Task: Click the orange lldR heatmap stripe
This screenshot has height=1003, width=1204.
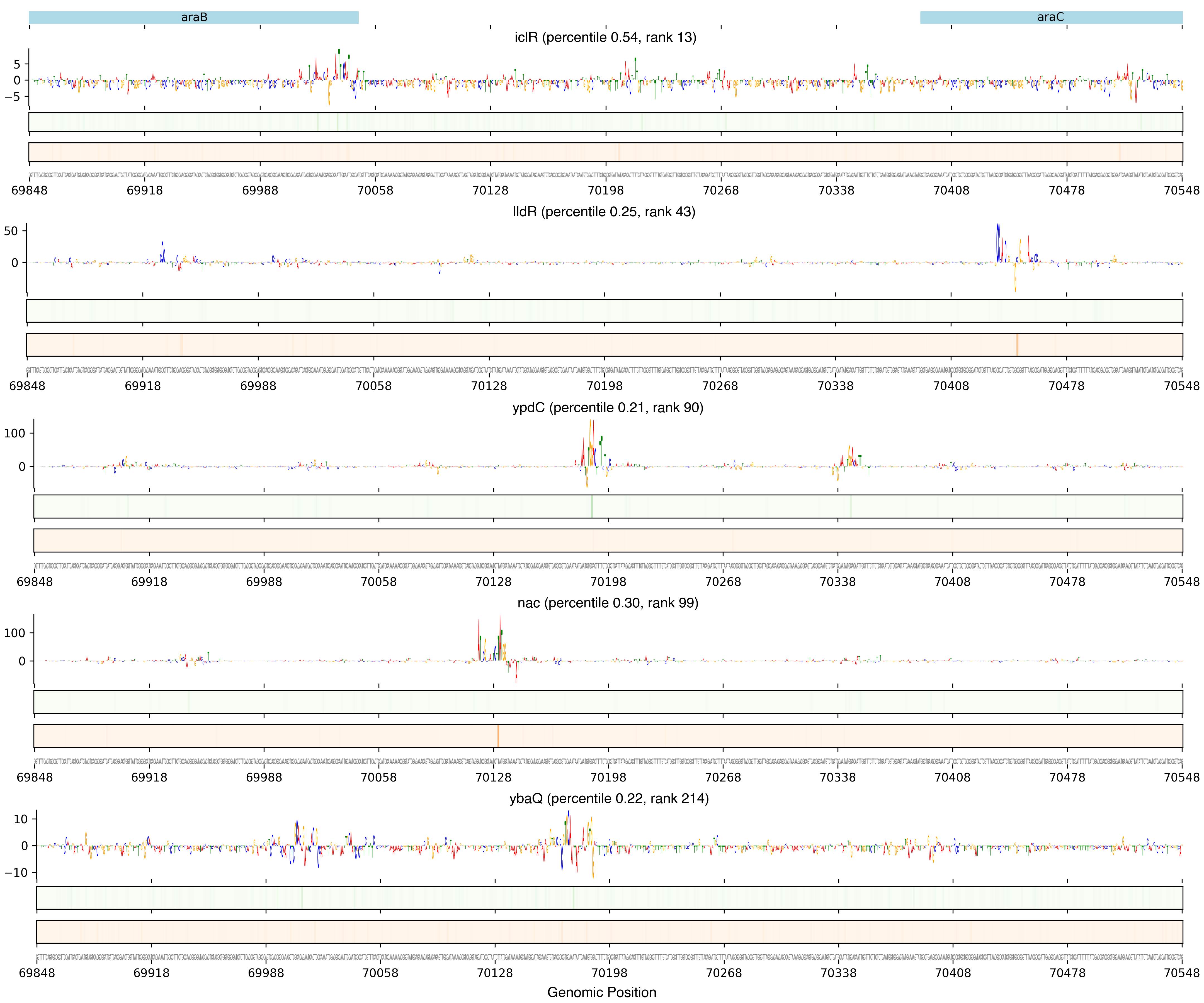Action: tap(1017, 345)
